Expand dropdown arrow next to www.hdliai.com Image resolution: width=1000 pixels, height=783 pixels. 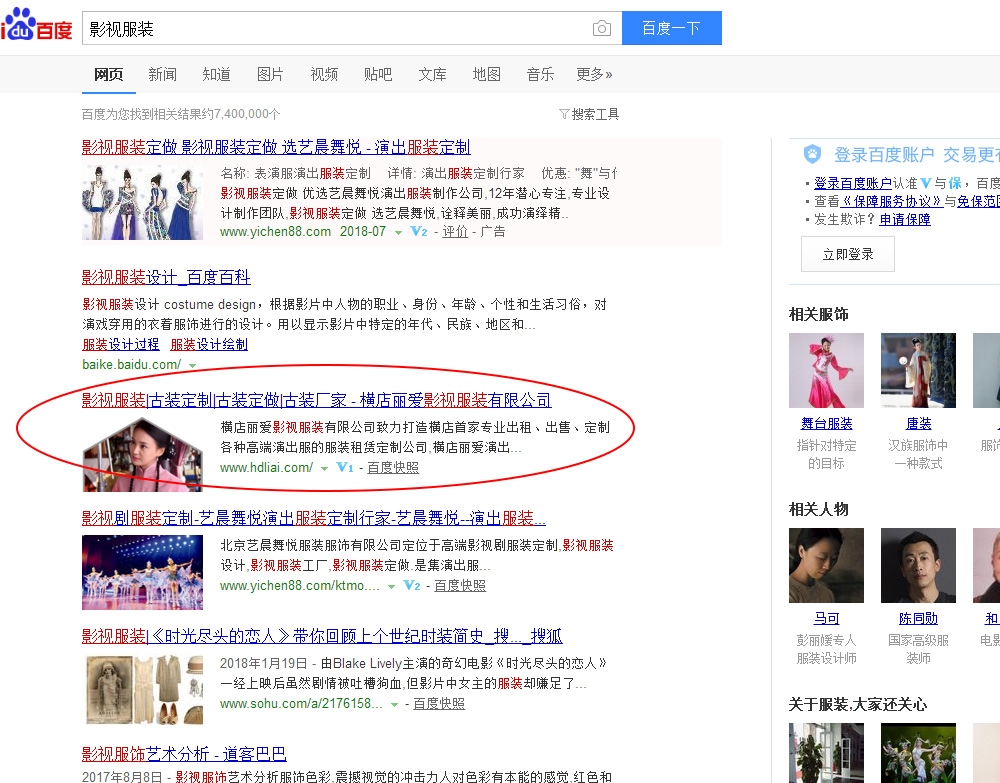(x=324, y=469)
